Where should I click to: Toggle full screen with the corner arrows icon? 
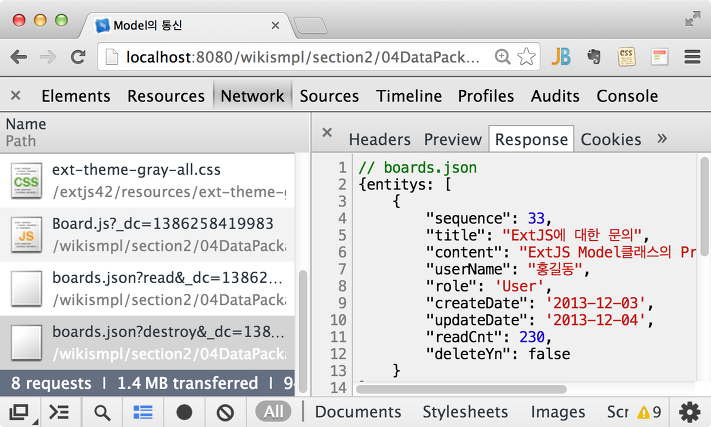[x=692, y=19]
